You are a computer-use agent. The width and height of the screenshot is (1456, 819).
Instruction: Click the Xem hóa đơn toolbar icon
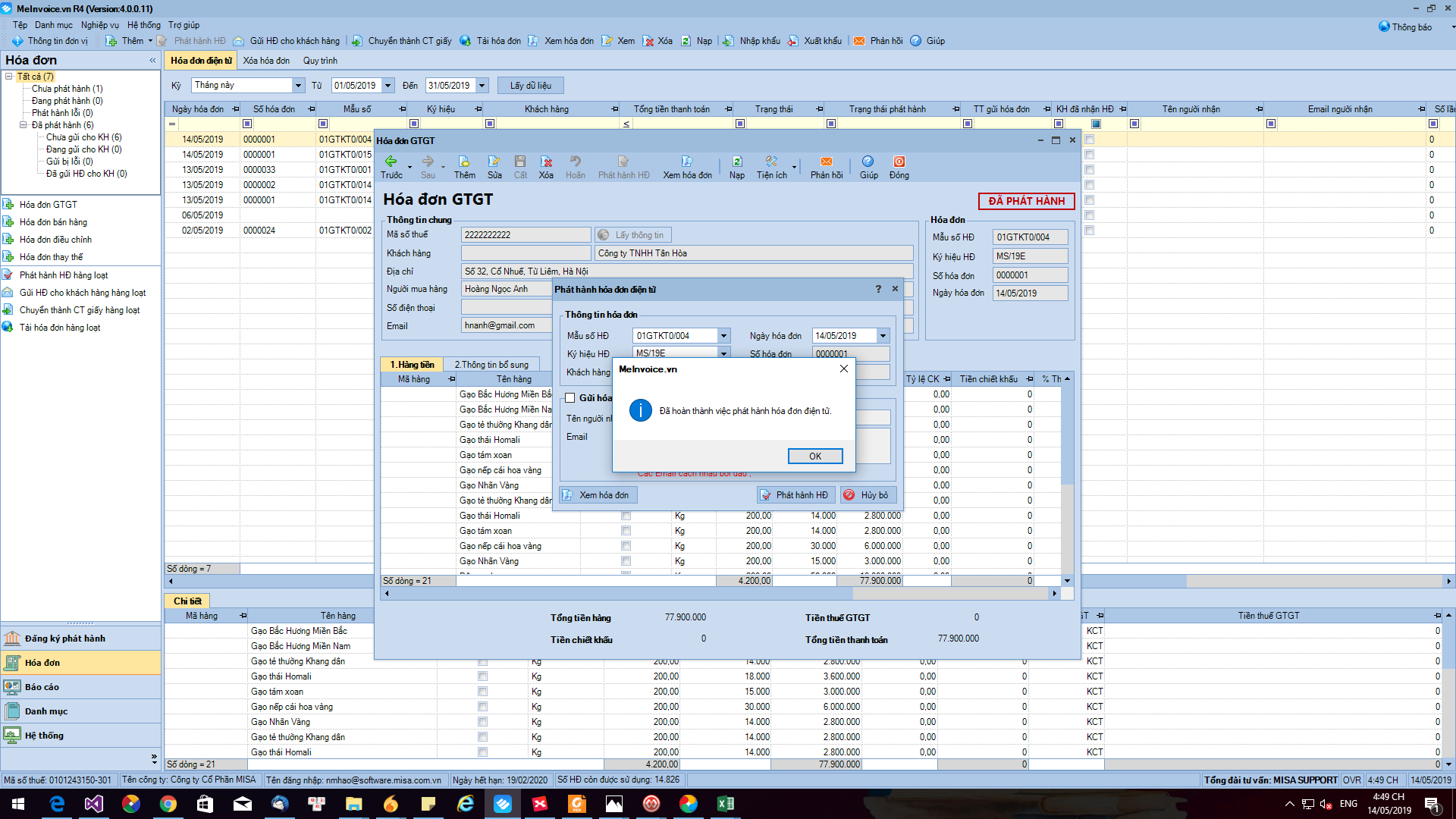[687, 162]
